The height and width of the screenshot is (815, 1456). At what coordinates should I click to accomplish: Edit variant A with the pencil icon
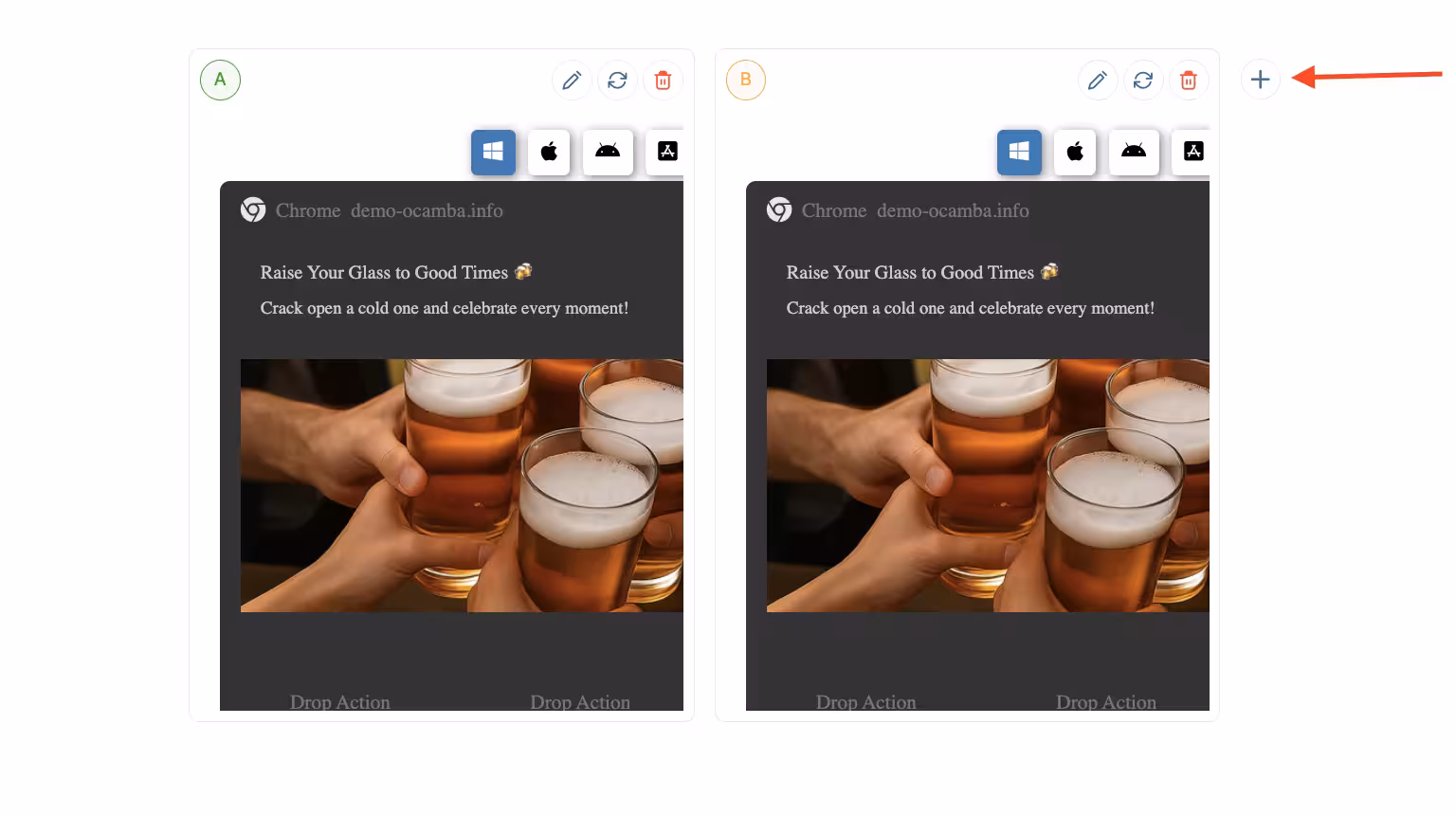coord(572,81)
